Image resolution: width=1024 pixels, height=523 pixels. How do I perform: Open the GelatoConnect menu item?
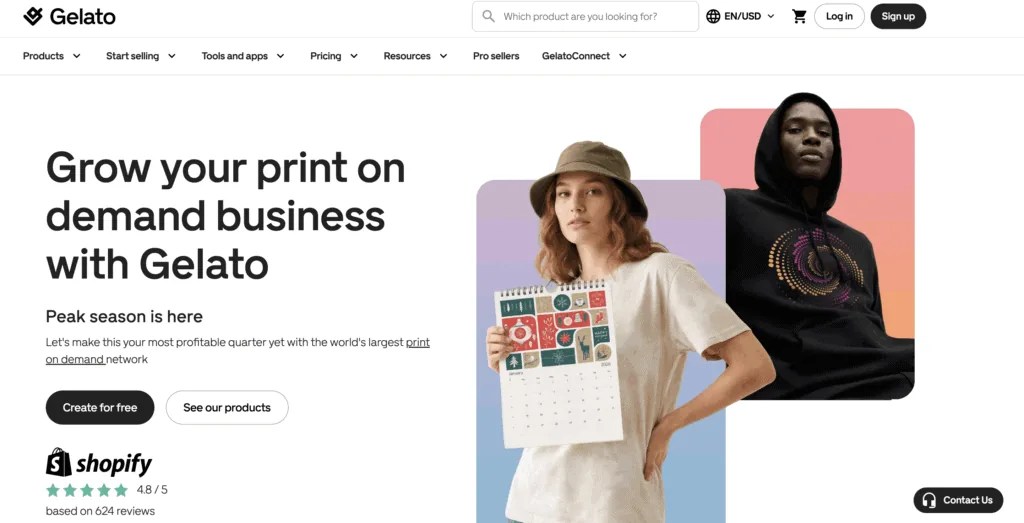pos(584,56)
